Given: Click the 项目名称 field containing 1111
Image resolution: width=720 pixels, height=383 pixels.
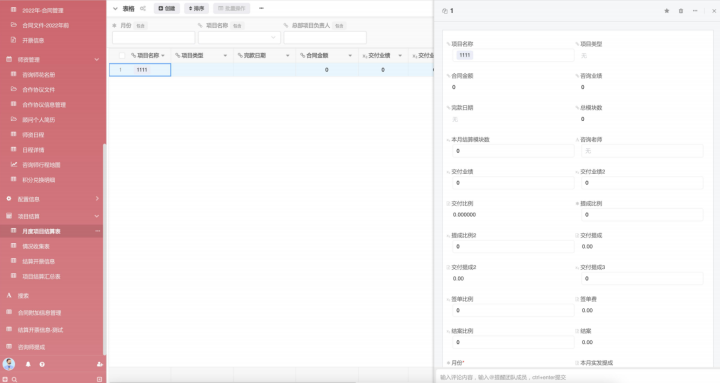Looking at the screenshot, I should (513, 55).
